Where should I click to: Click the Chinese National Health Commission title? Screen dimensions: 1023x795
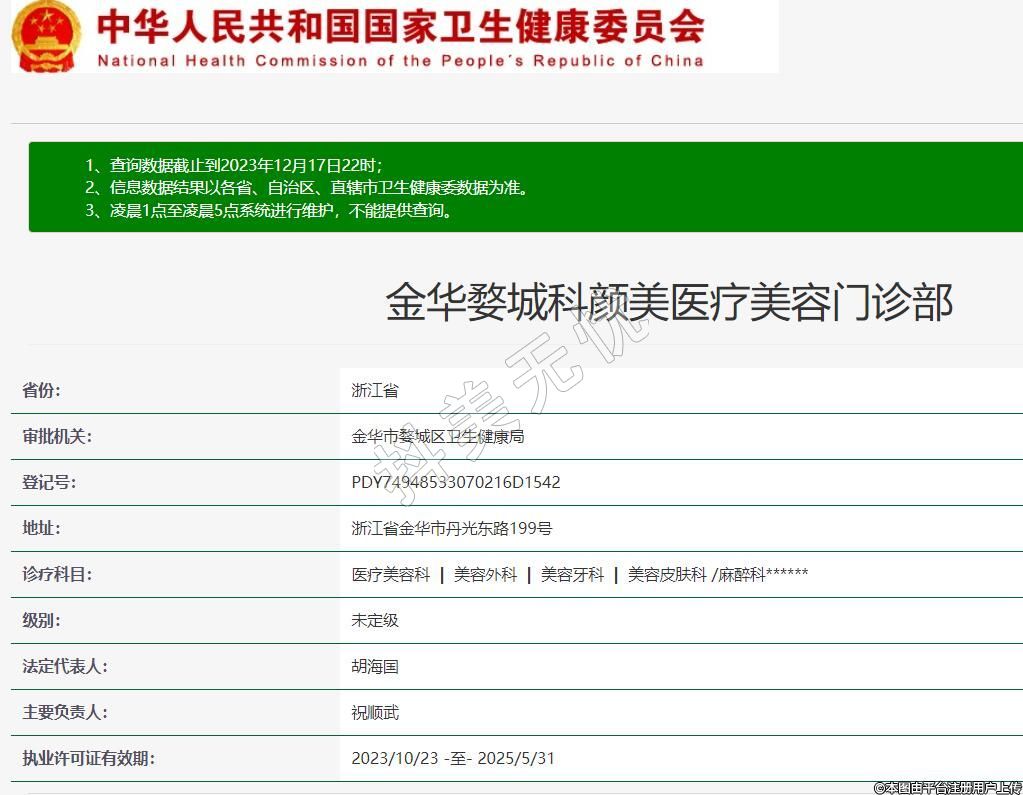(400, 25)
